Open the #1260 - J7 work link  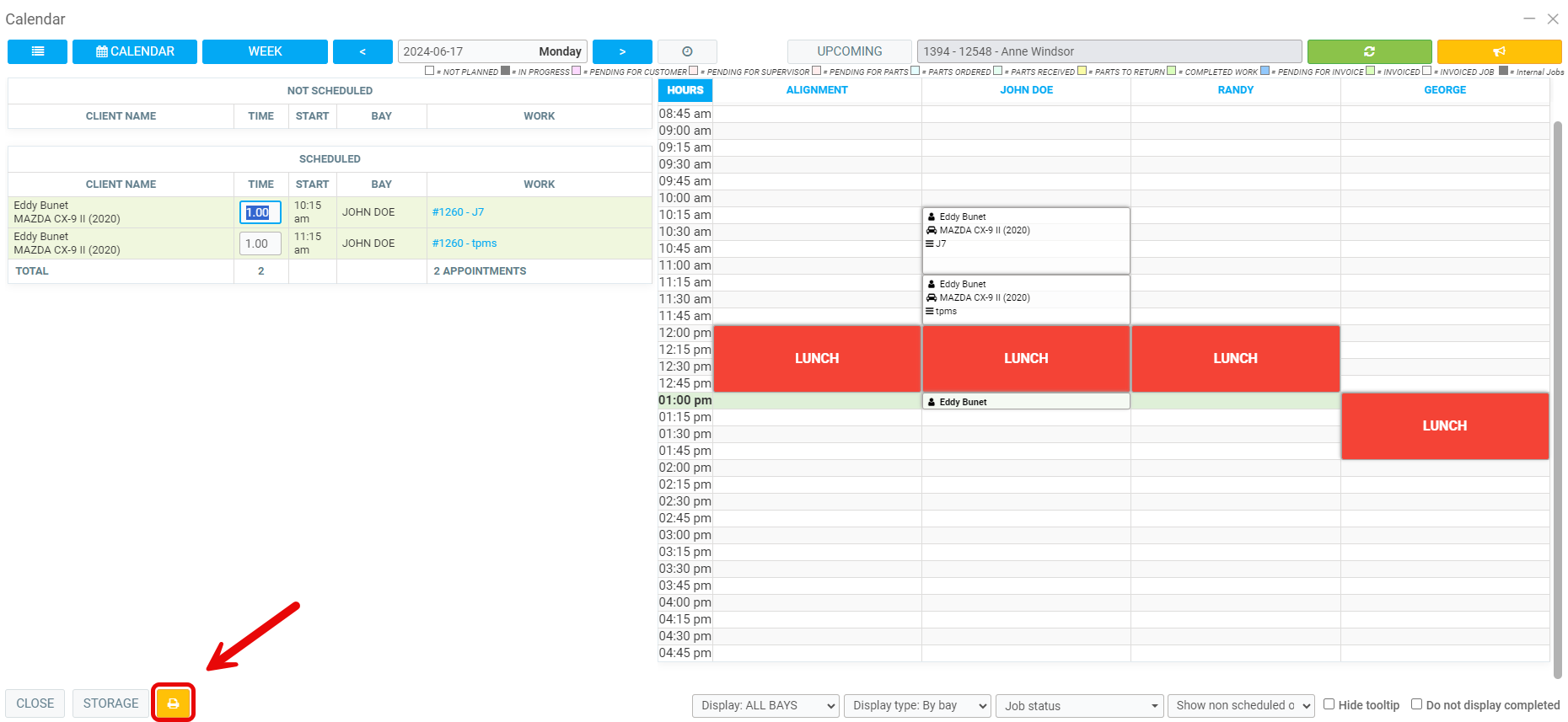(458, 212)
